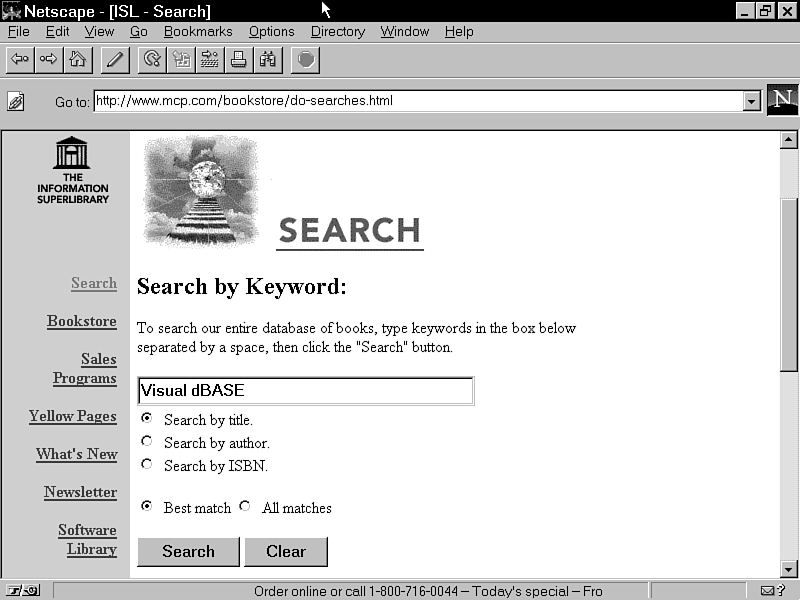Click the Edit pencil toolbar icon
The height and width of the screenshot is (600, 800).
point(115,60)
